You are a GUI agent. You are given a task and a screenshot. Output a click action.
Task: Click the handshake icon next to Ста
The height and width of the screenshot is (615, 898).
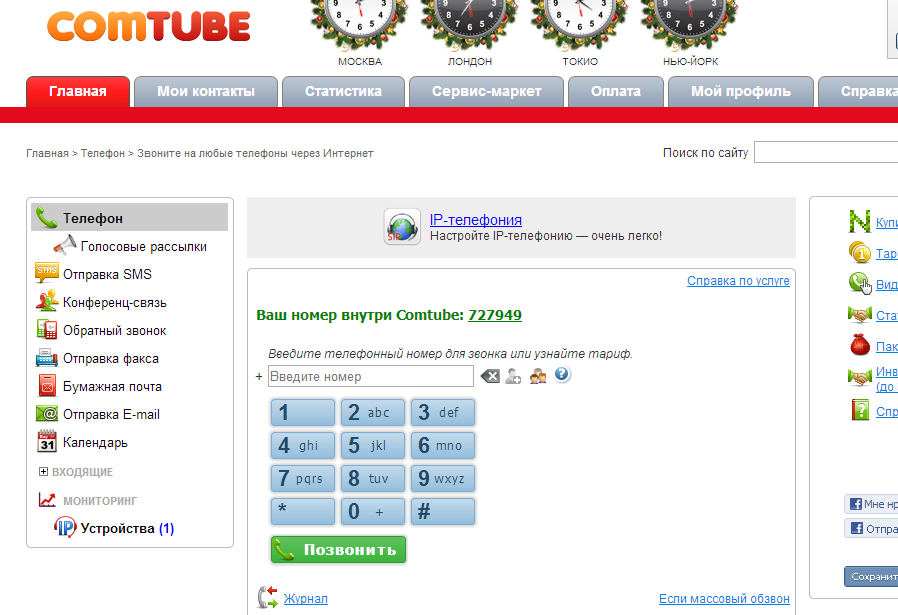859,314
